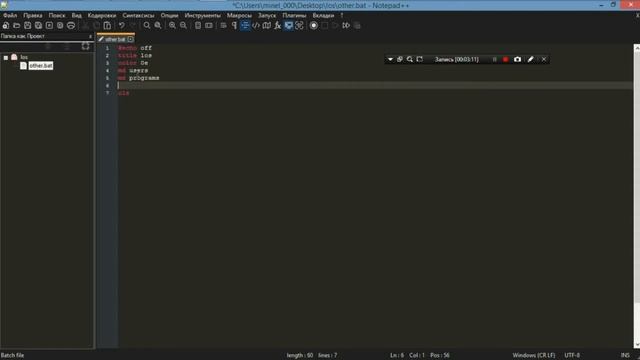This screenshot has width=640, height=360.
Task: Toggle Show All Characters pilcrow icon
Action: tap(234, 26)
